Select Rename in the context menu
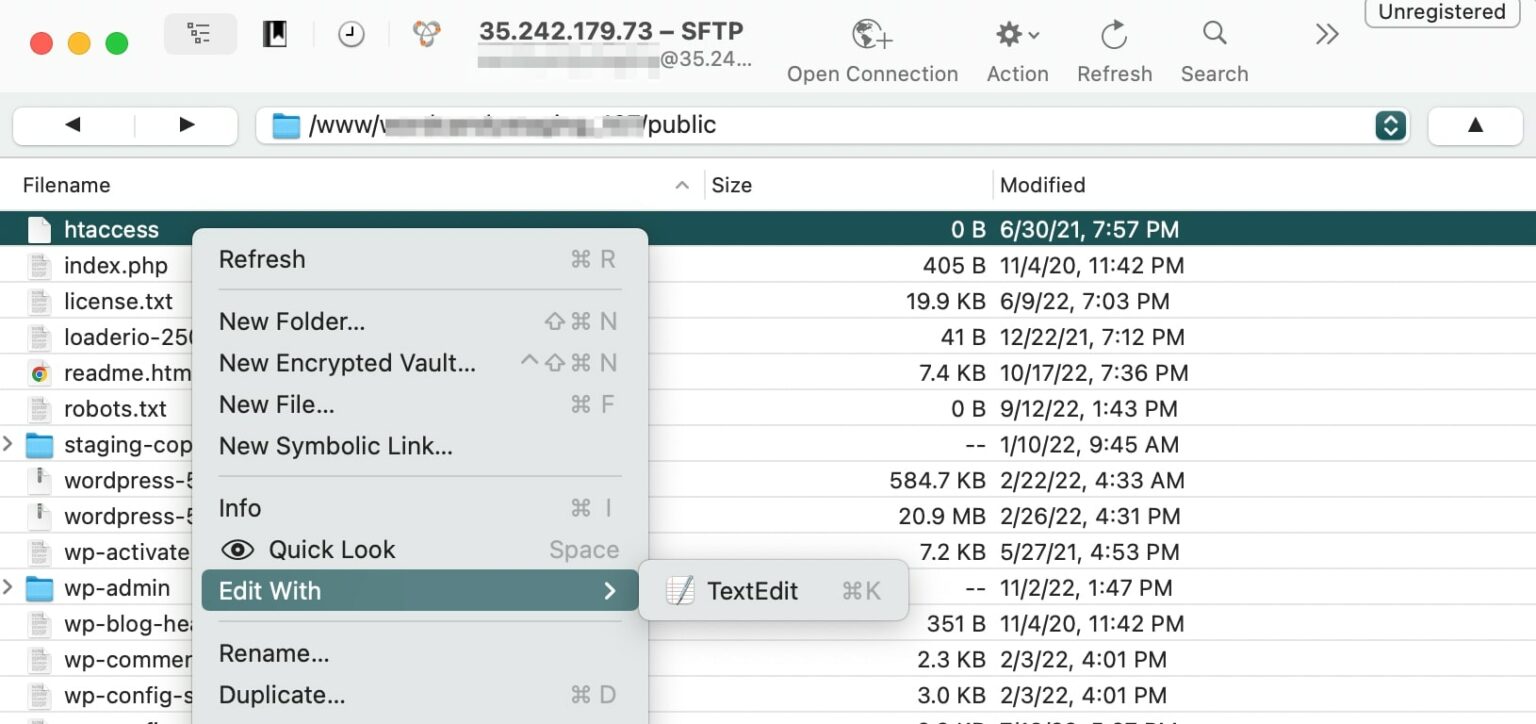 (273, 652)
